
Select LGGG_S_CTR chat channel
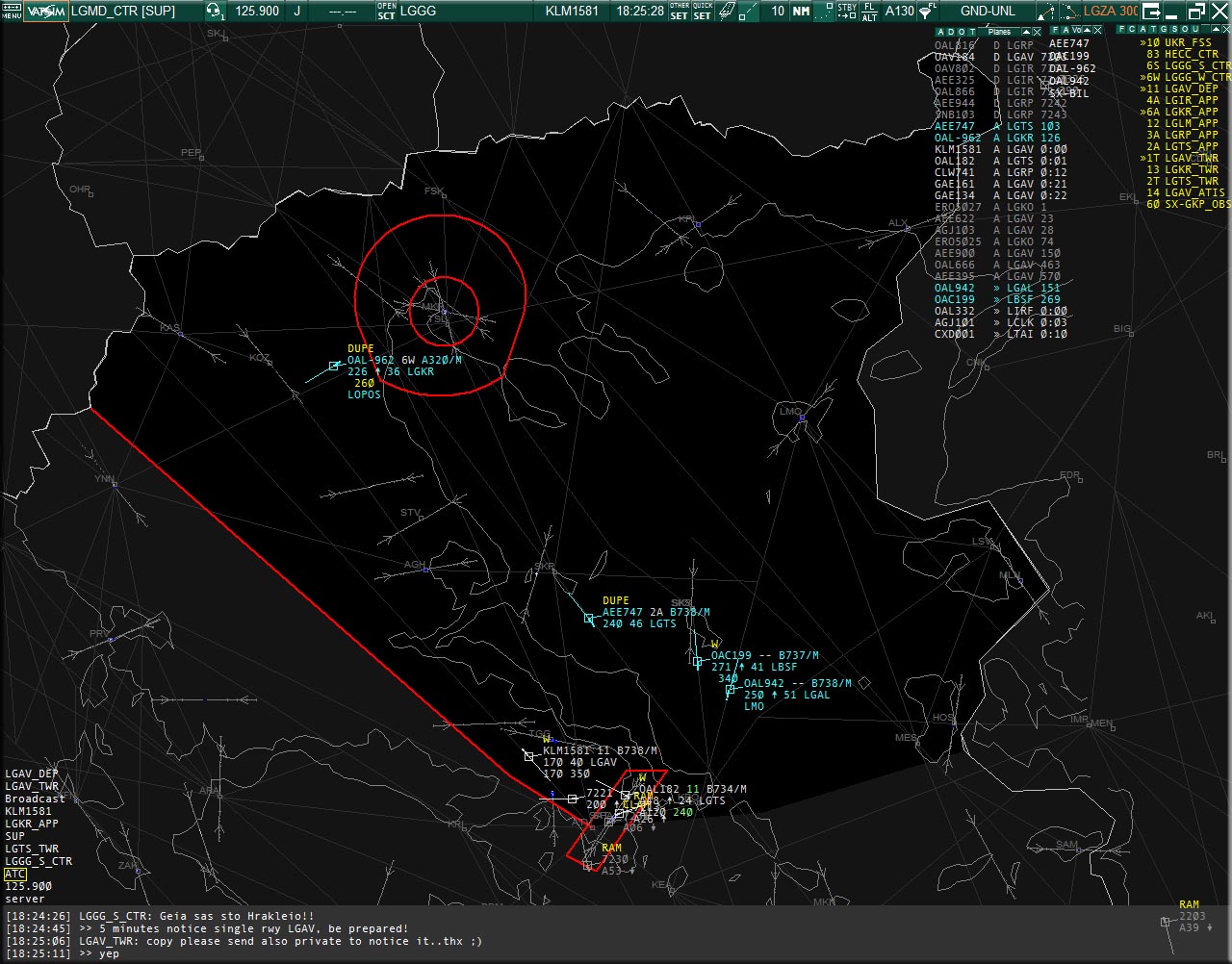[38, 861]
